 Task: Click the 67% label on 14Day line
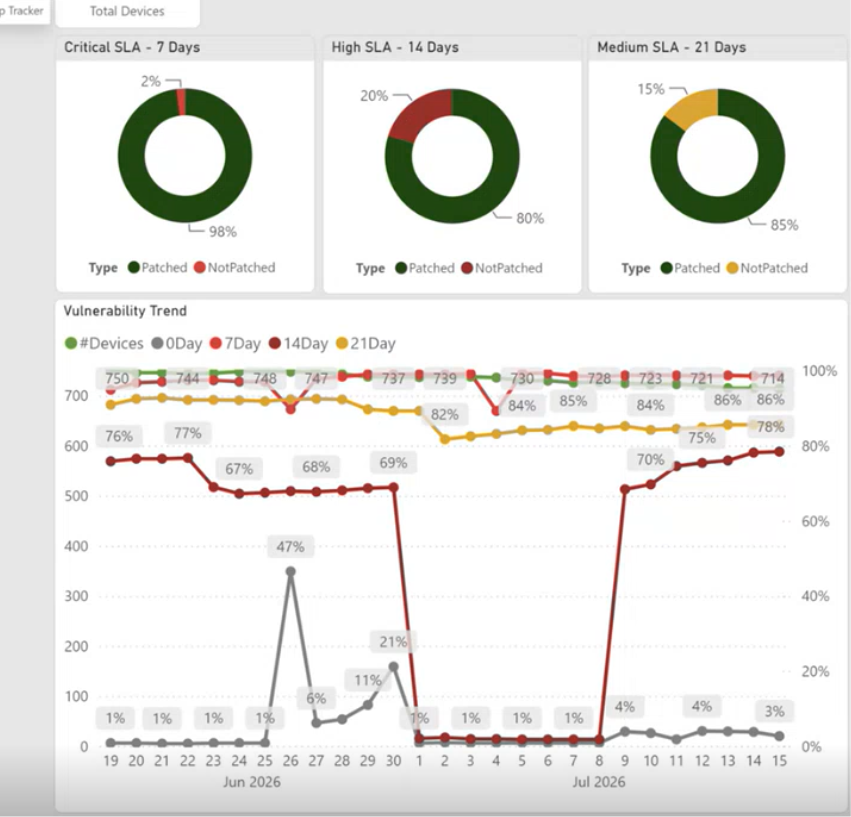(x=239, y=468)
